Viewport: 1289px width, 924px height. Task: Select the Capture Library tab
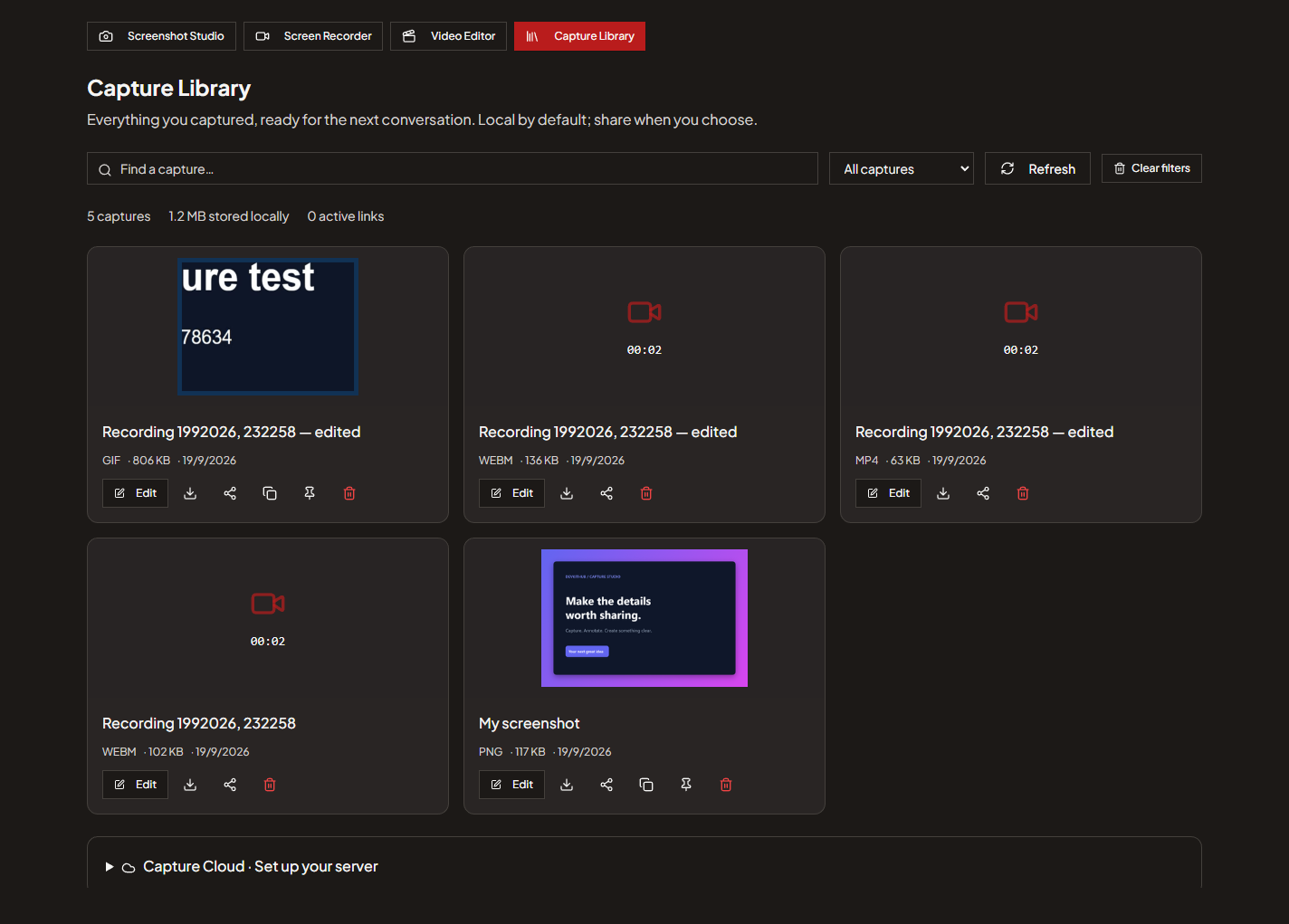tap(579, 36)
